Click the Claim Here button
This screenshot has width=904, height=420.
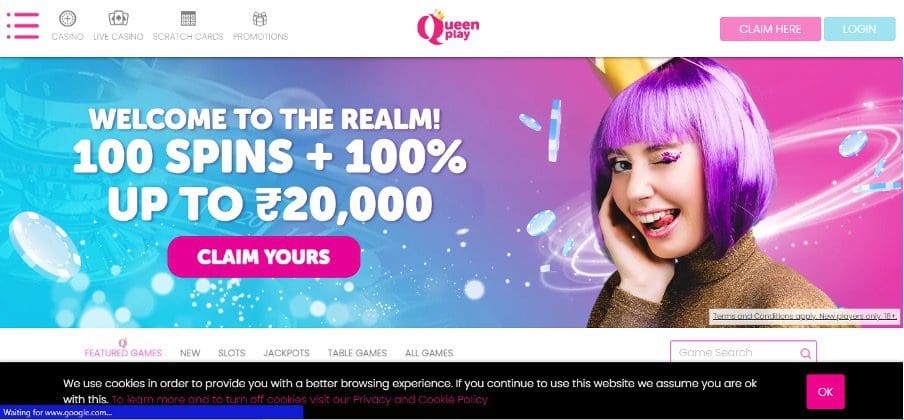[770, 29]
